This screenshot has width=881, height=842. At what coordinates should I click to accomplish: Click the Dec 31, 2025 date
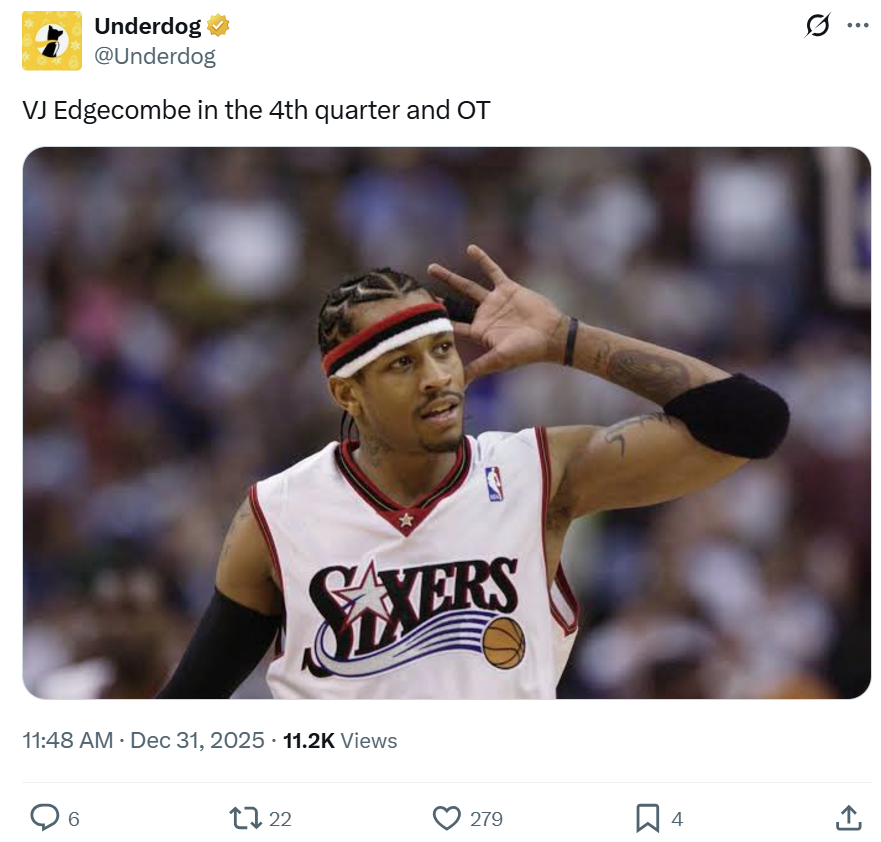pyautogui.click(x=197, y=741)
